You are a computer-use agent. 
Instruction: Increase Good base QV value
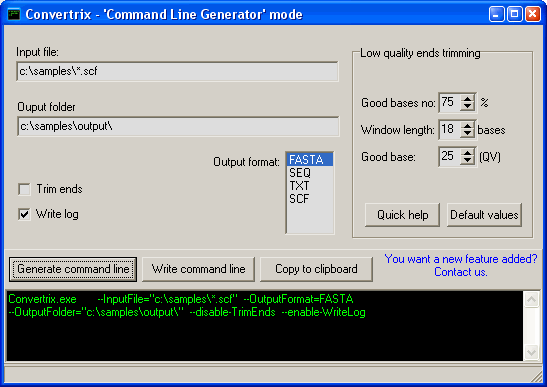click(x=467, y=152)
